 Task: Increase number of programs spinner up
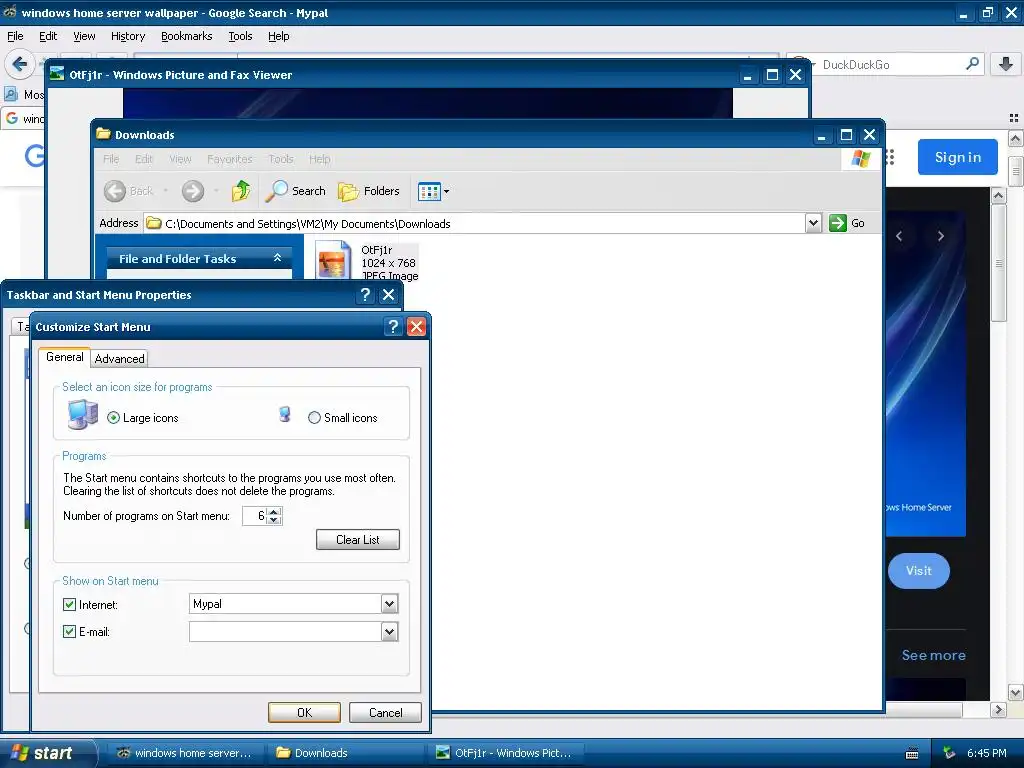click(x=274, y=511)
